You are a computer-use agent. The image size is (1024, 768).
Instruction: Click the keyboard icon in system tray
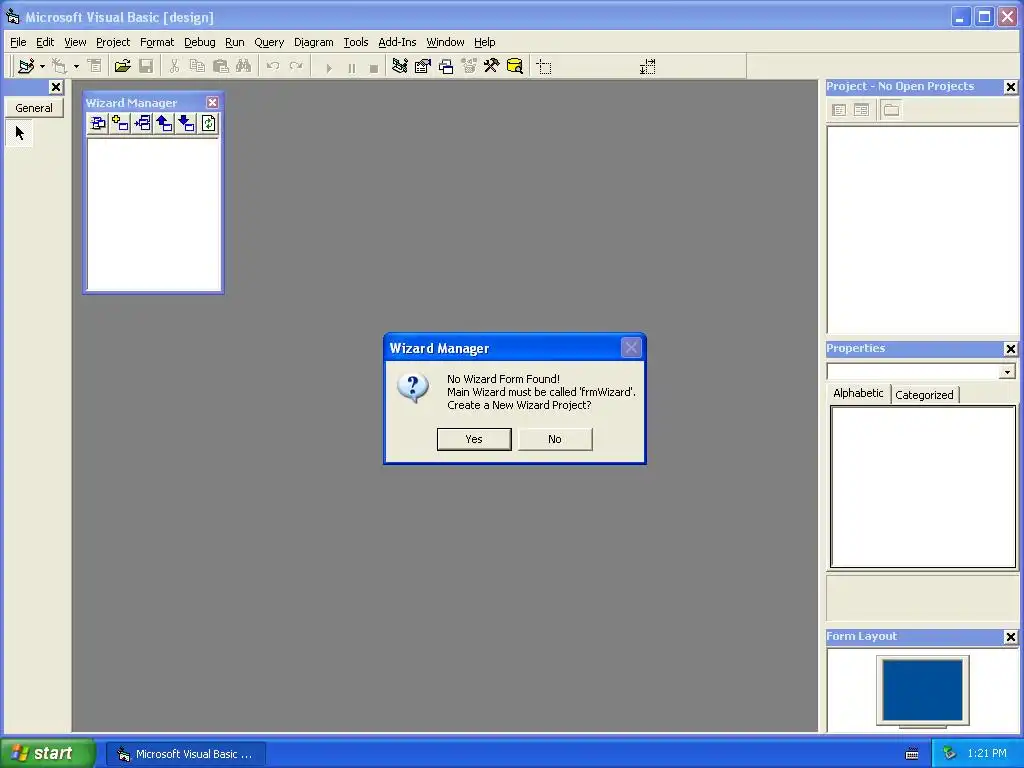pos(912,754)
